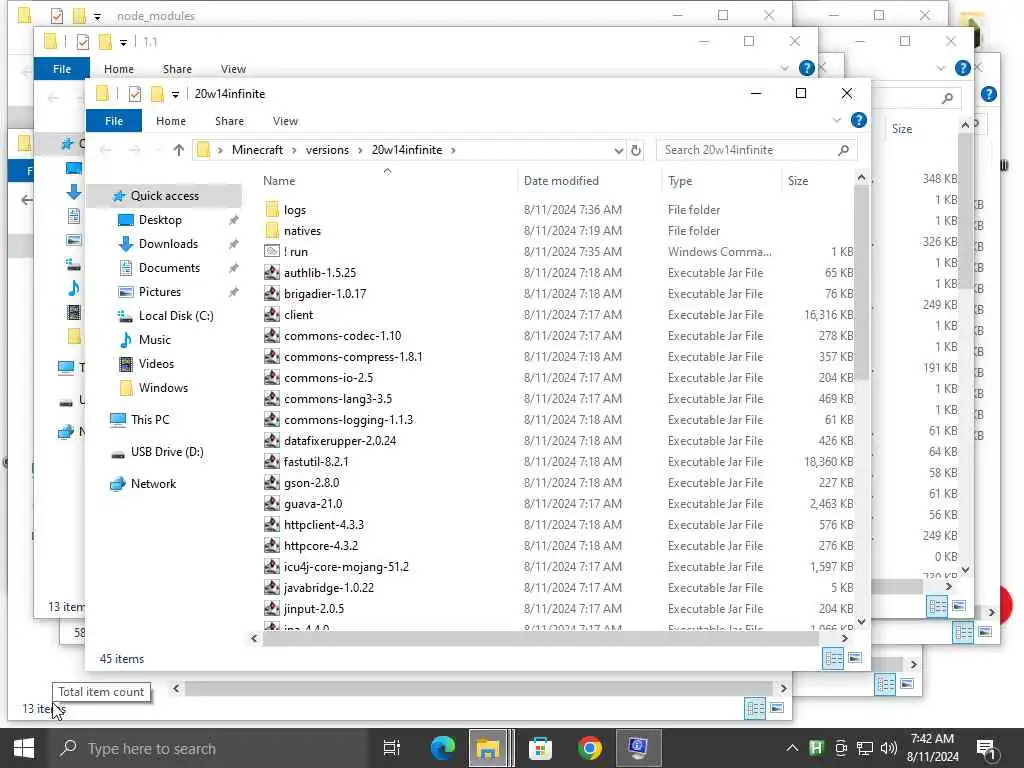This screenshot has width=1024, height=768.
Task: Click the Task View taskbar button
Action: coord(391,748)
